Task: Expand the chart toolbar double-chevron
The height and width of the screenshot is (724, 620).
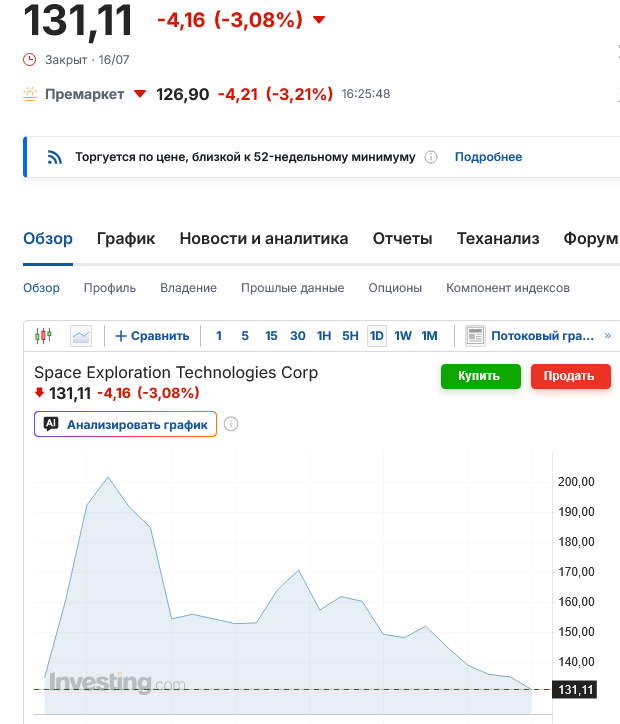Action: click(608, 336)
